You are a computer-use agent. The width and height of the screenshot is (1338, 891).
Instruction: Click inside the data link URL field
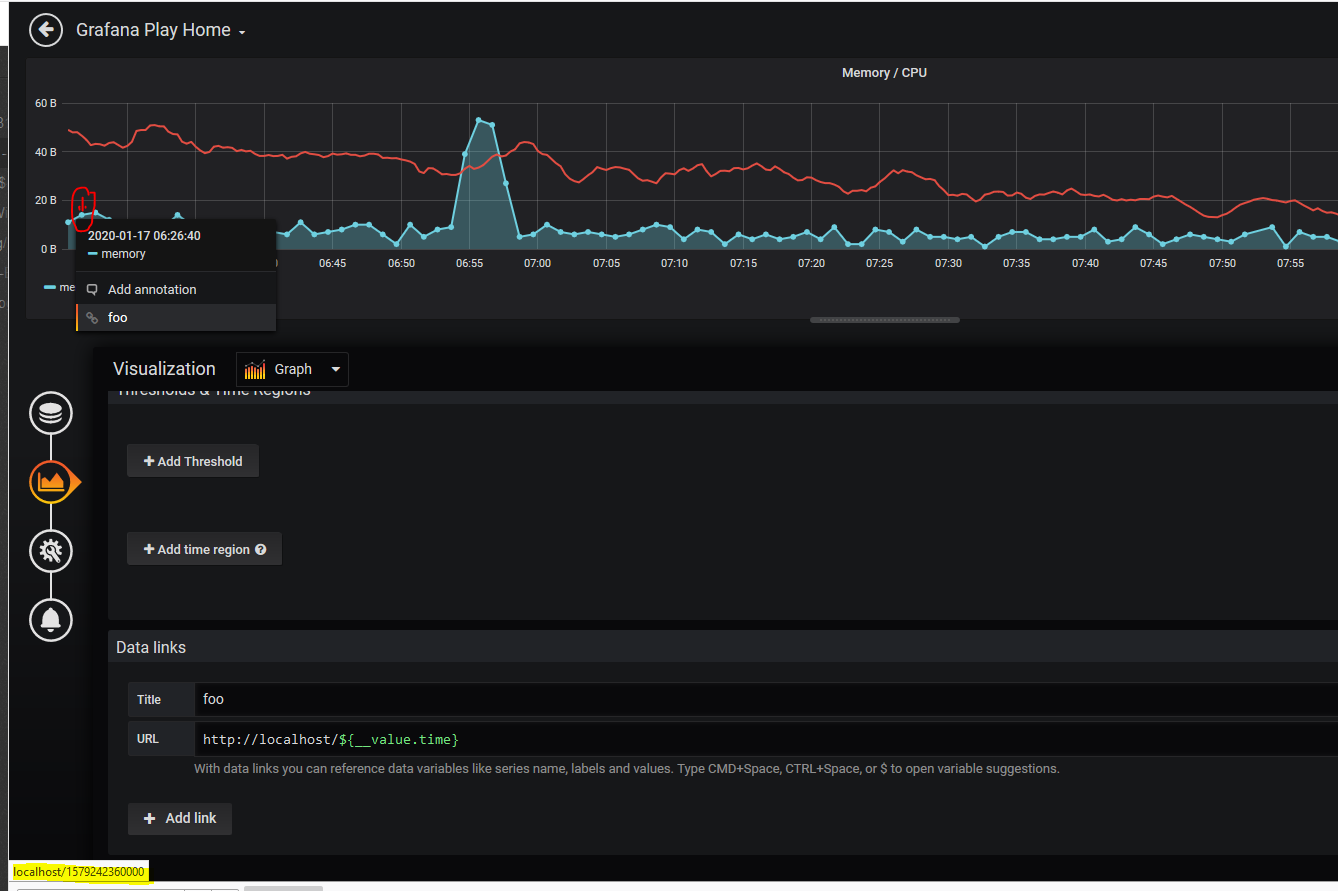tap(400, 738)
